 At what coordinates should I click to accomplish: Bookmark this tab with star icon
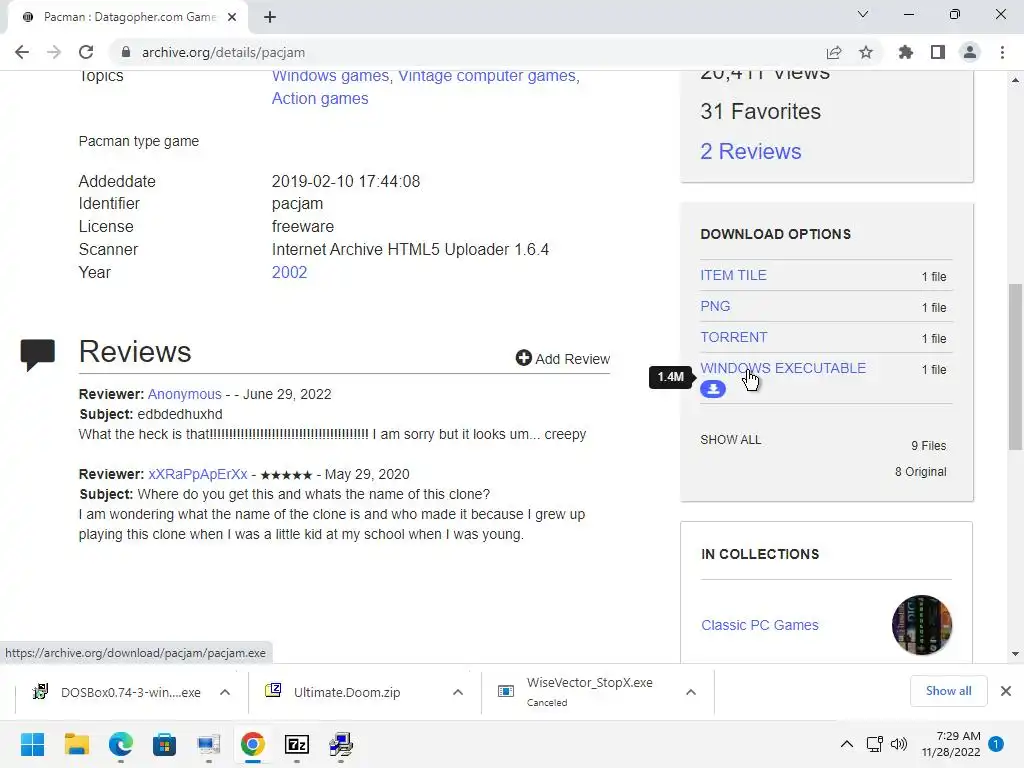tap(866, 52)
